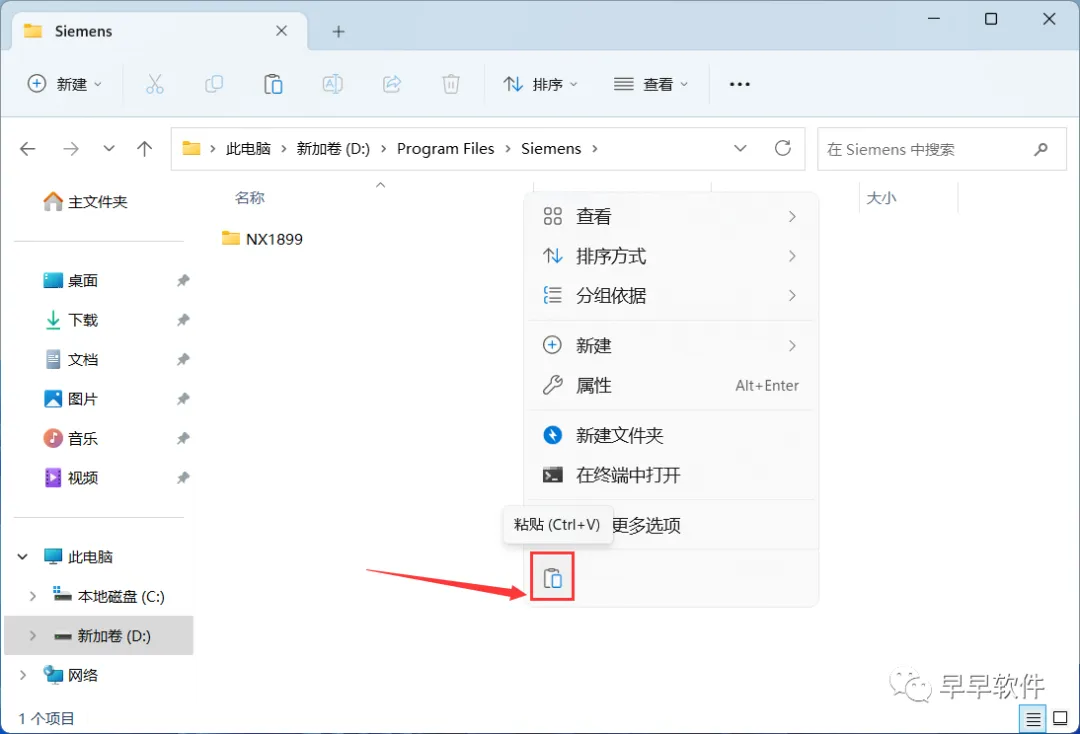
Task: Click Program Files in address breadcrumb
Action: coord(445,149)
